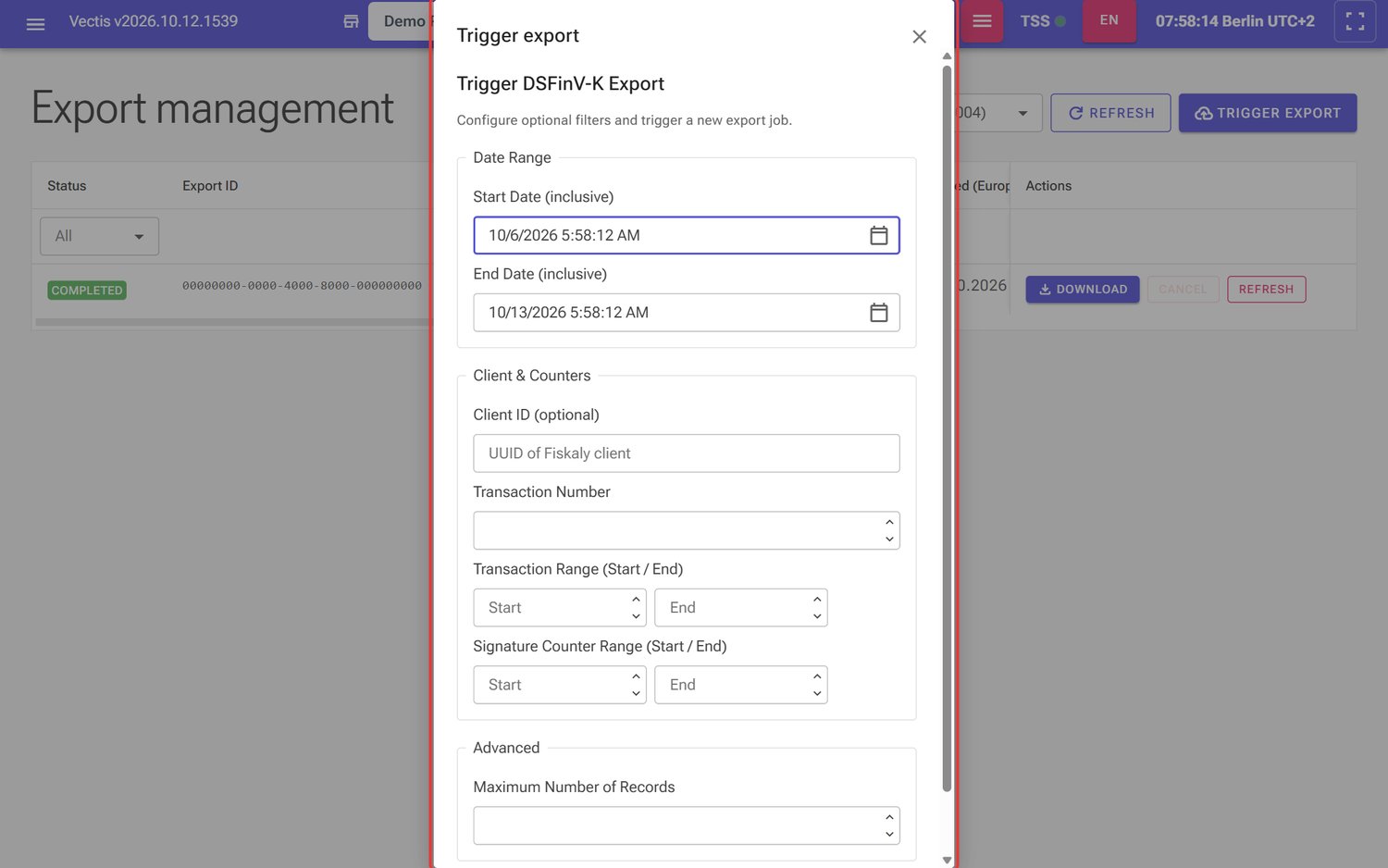Click the Client ID UUID input field
This screenshot has width=1388, height=868.
coord(686,453)
